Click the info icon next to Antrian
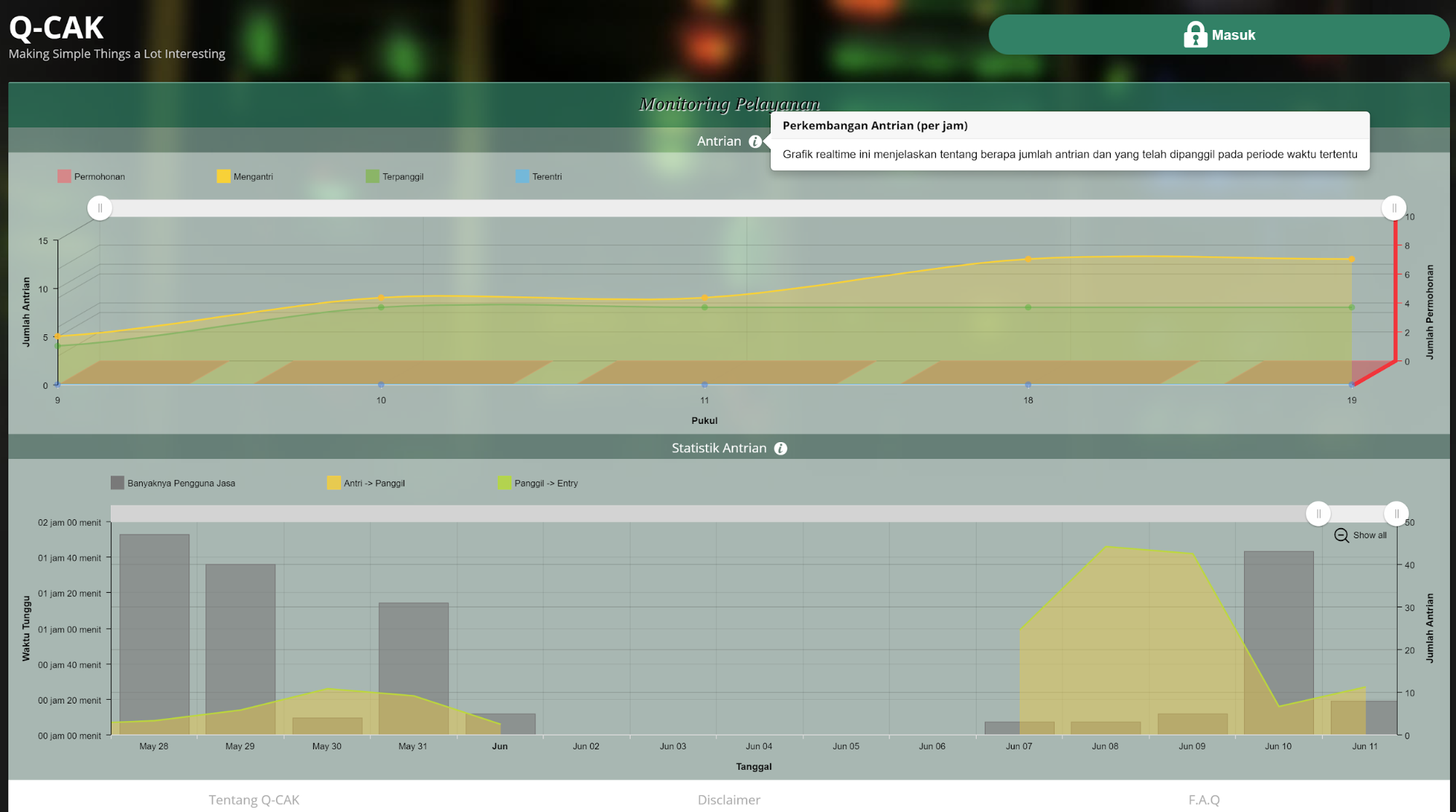Viewport: 1456px width, 812px height. (x=755, y=141)
